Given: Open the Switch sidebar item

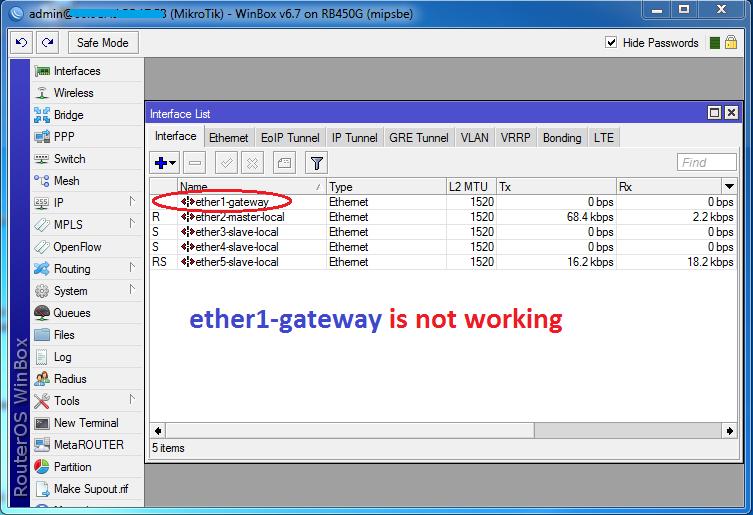Looking at the screenshot, I should (x=87, y=159).
